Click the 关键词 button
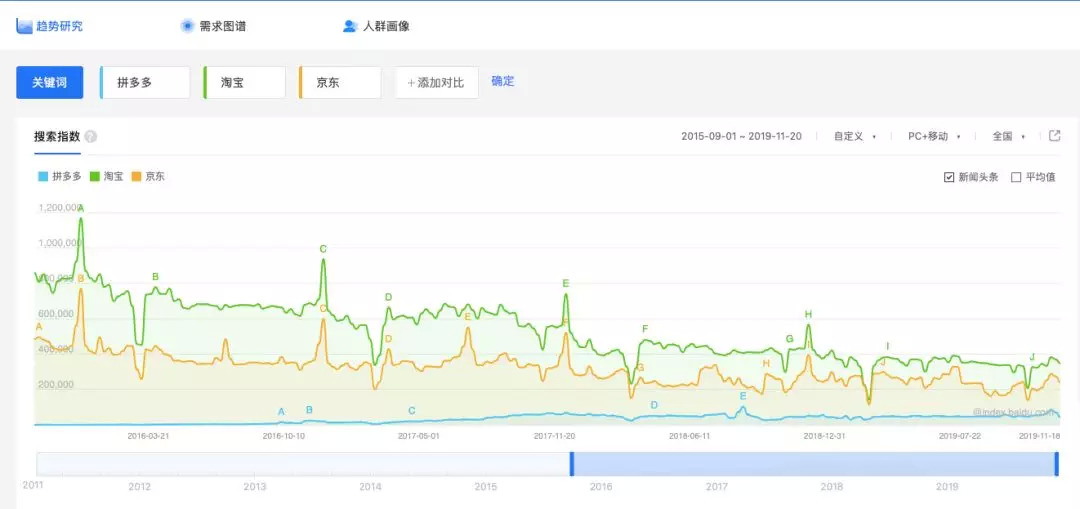Image resolution: width=1080 pixels, height=509 pixels. click(49, 83)
